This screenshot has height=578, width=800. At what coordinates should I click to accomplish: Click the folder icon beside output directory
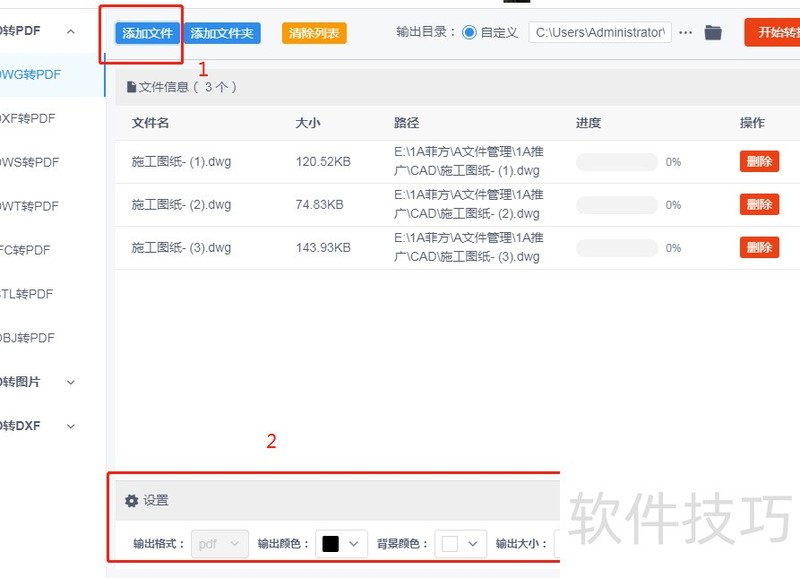coord(712,31)
